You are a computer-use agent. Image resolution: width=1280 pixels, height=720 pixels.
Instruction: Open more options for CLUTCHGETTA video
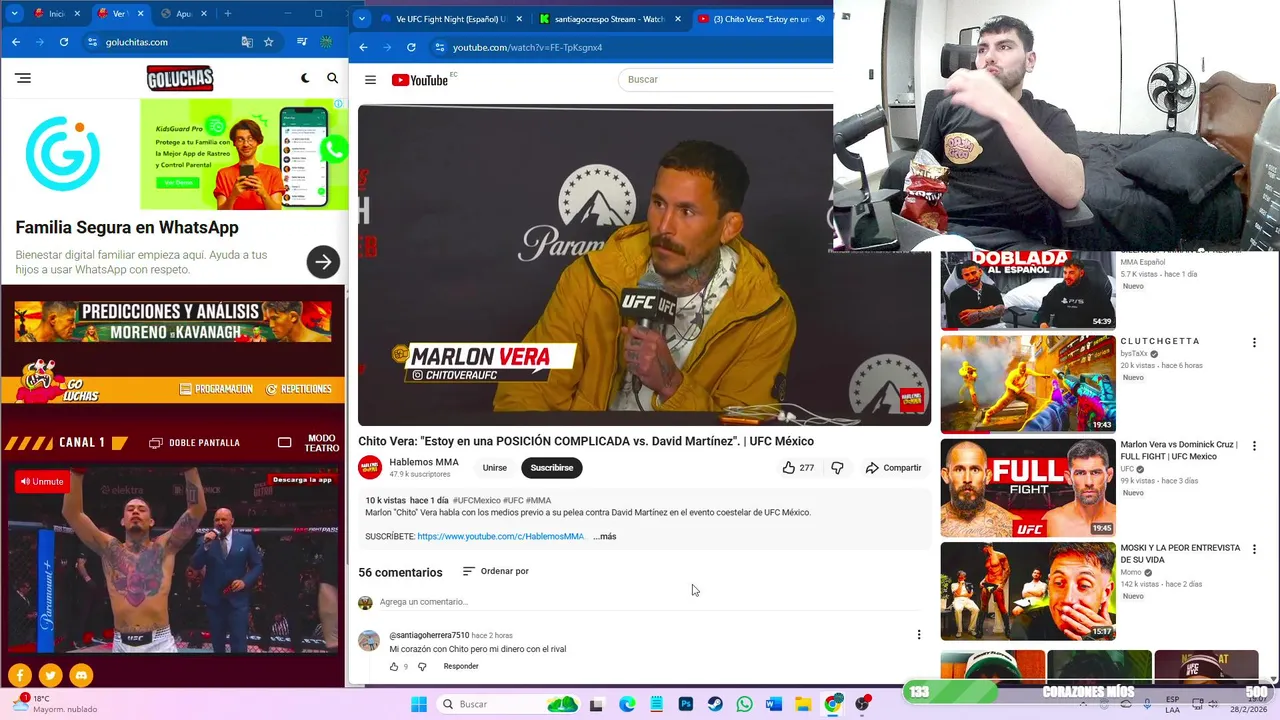(x=1254, y=343)
